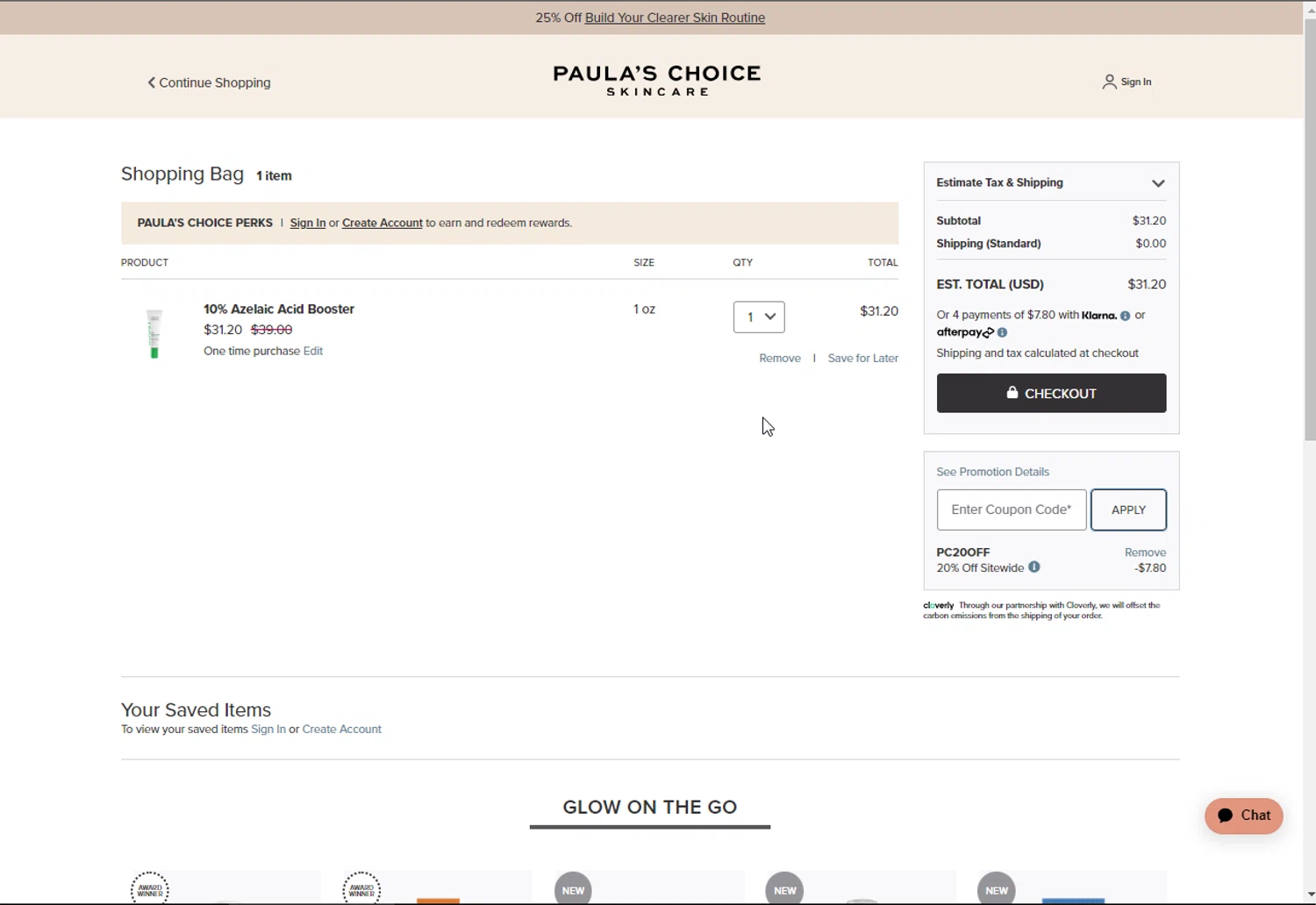Click Sign In under Your Saved Items
The image size is (1316, 905).
[x=268, y=730]
